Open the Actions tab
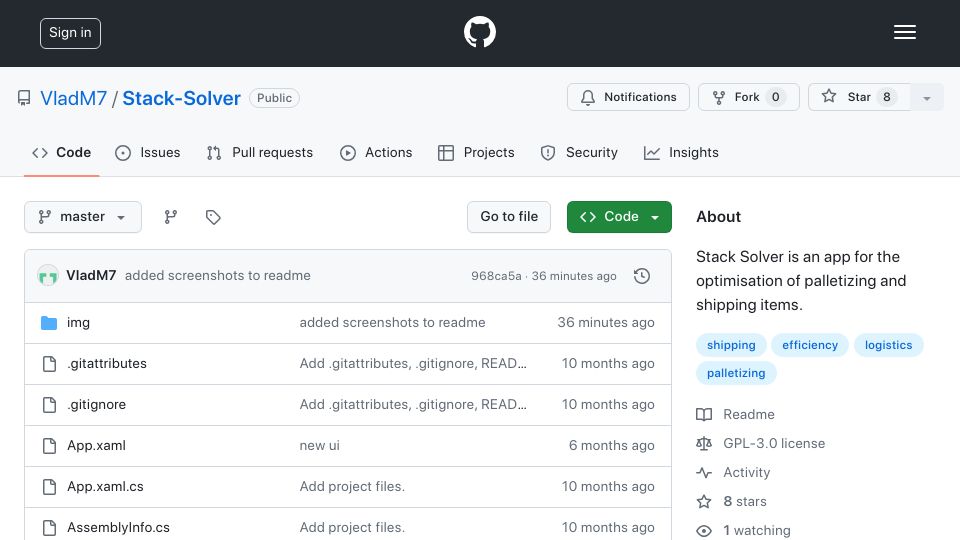 pyautogui.click(x=376, y=152)
